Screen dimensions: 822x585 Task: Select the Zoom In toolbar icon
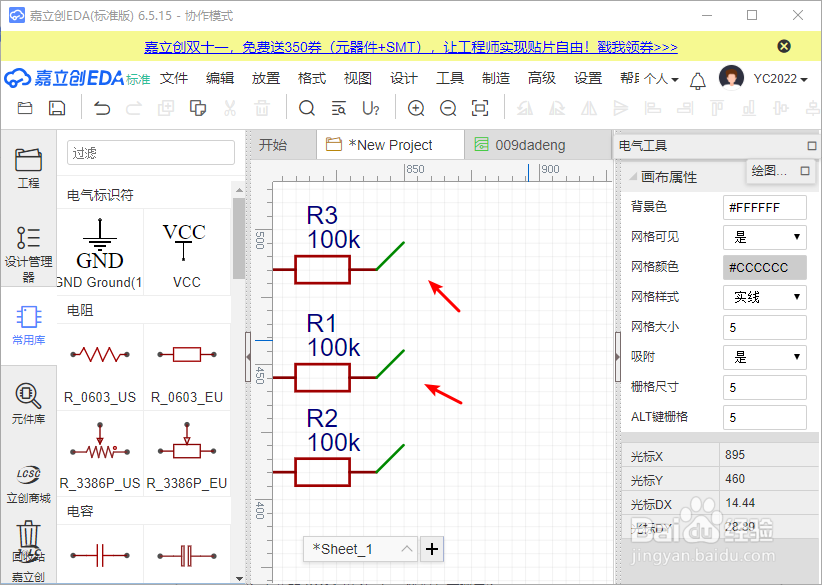(416, 108)
